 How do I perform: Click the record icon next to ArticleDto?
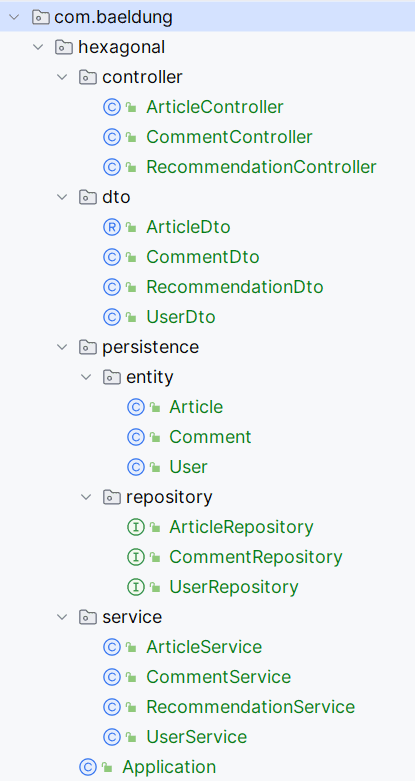point(112,227)
